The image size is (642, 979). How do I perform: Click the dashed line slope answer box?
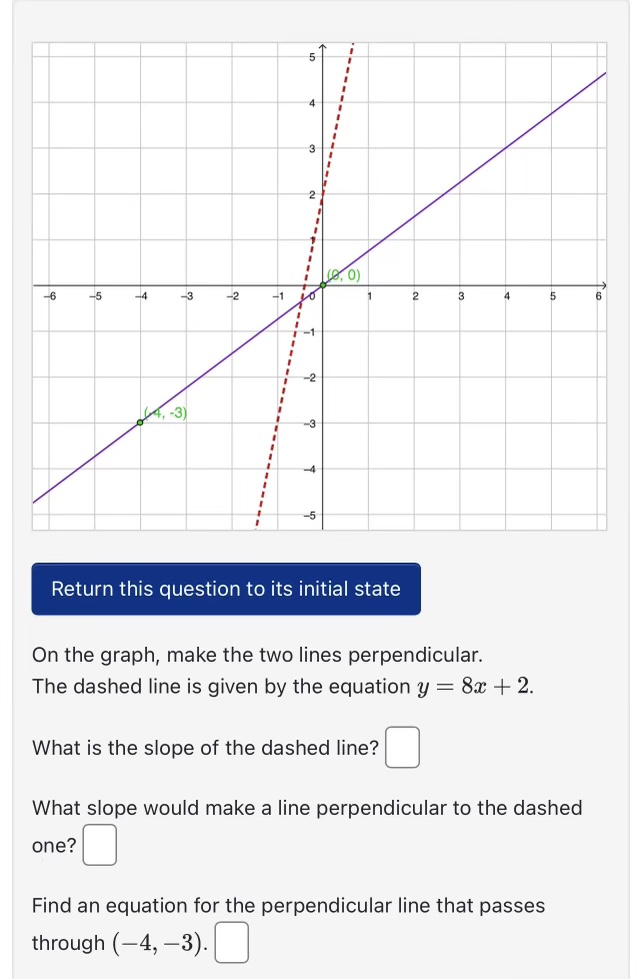(402, 747)
